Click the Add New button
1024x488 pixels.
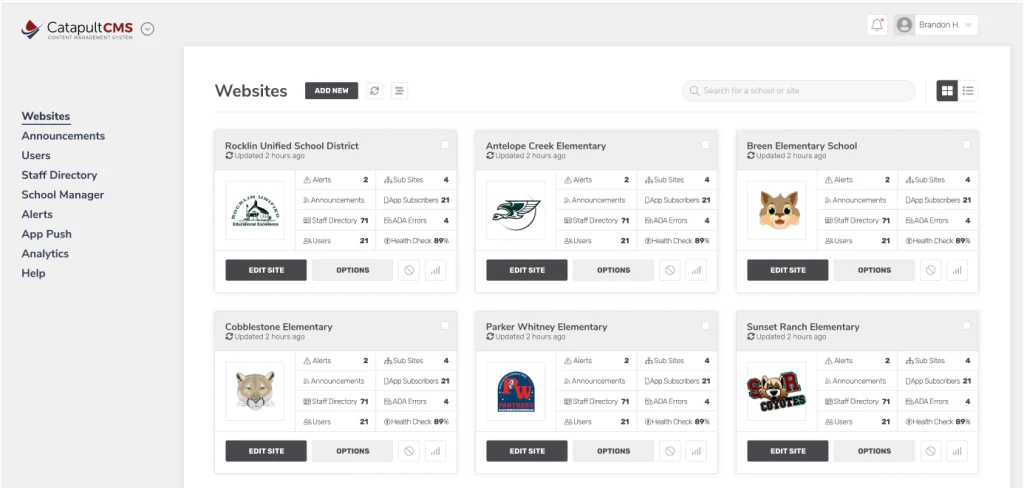(x=332, y=91)
